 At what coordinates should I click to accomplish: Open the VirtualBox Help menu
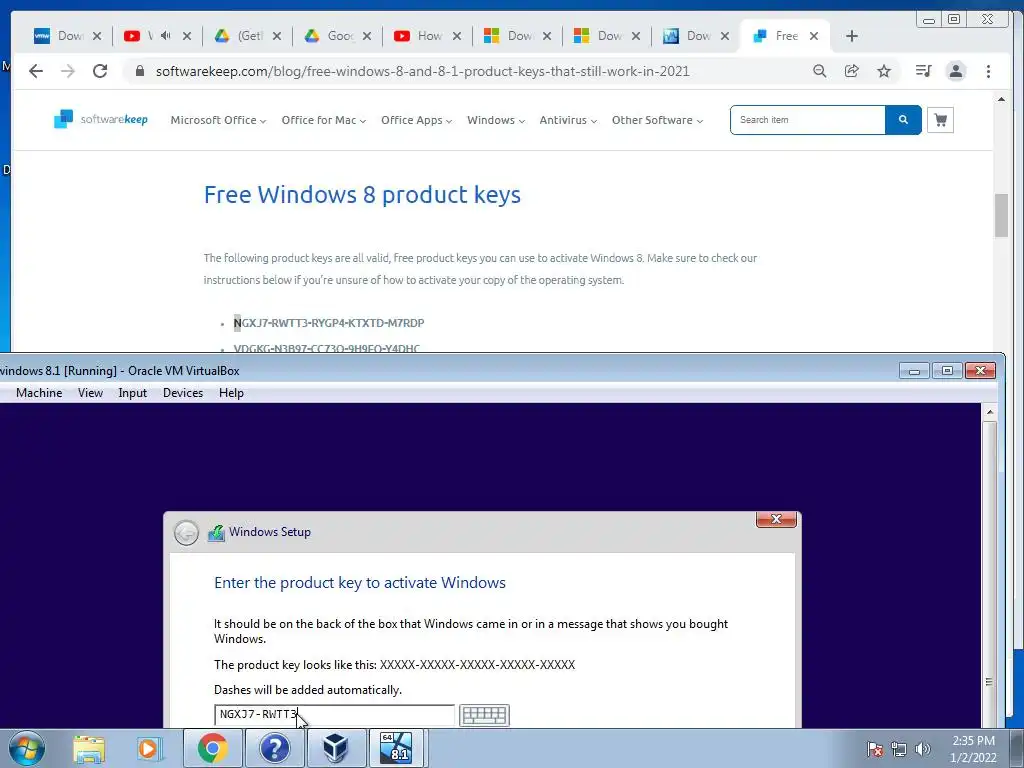click(x=231, y=392)
